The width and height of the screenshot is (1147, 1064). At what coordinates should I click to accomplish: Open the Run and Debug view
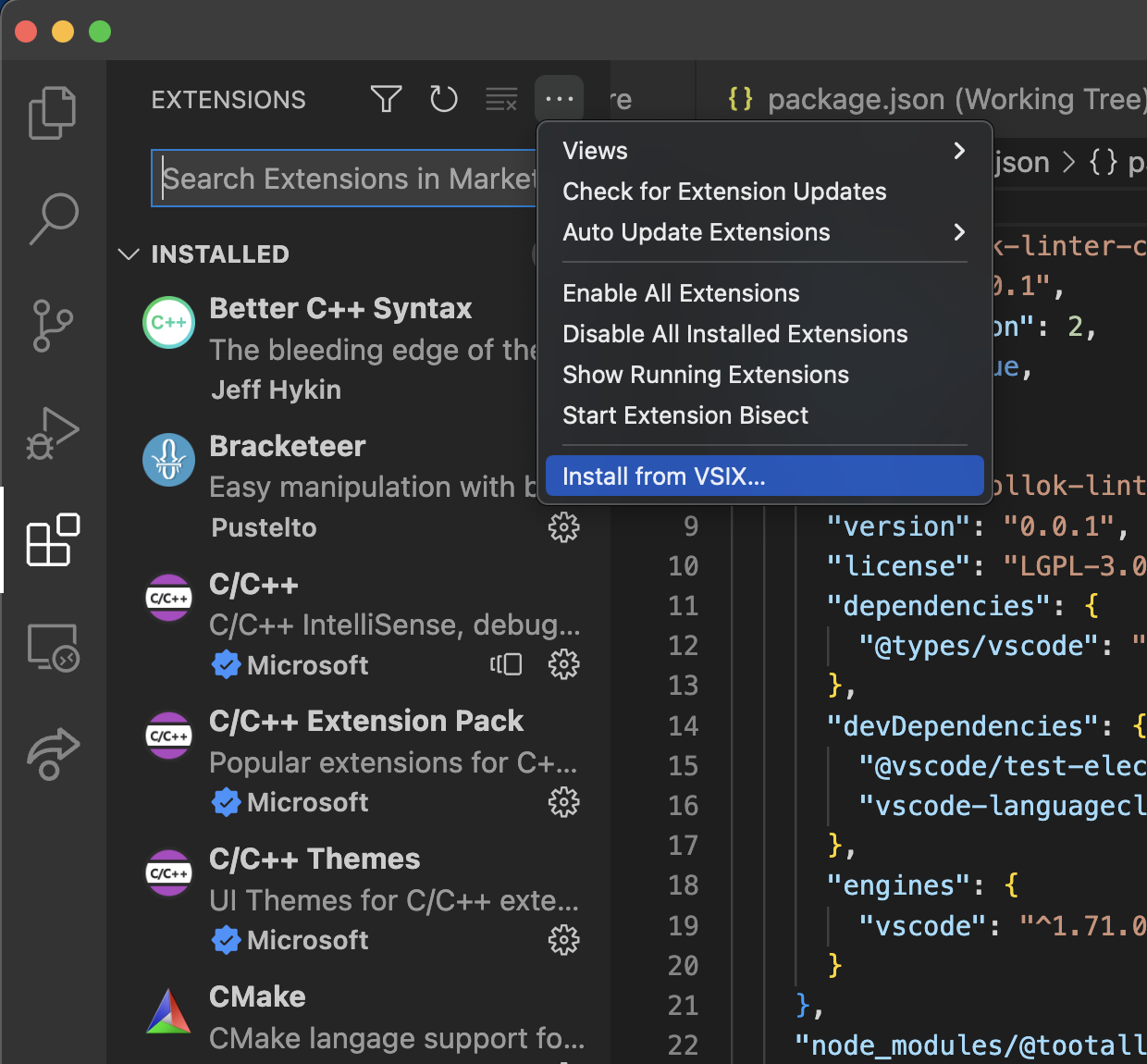tap(53, 433)
